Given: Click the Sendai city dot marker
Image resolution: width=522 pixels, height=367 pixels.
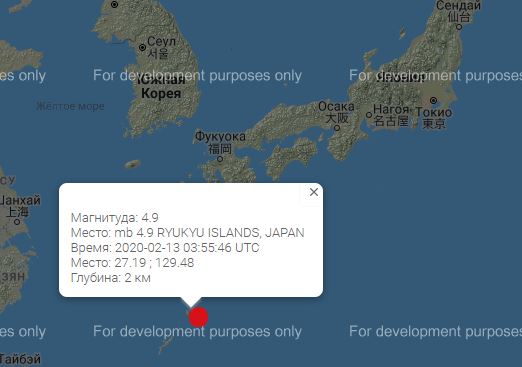Looking at the screenshot, I should pos(459,27).
